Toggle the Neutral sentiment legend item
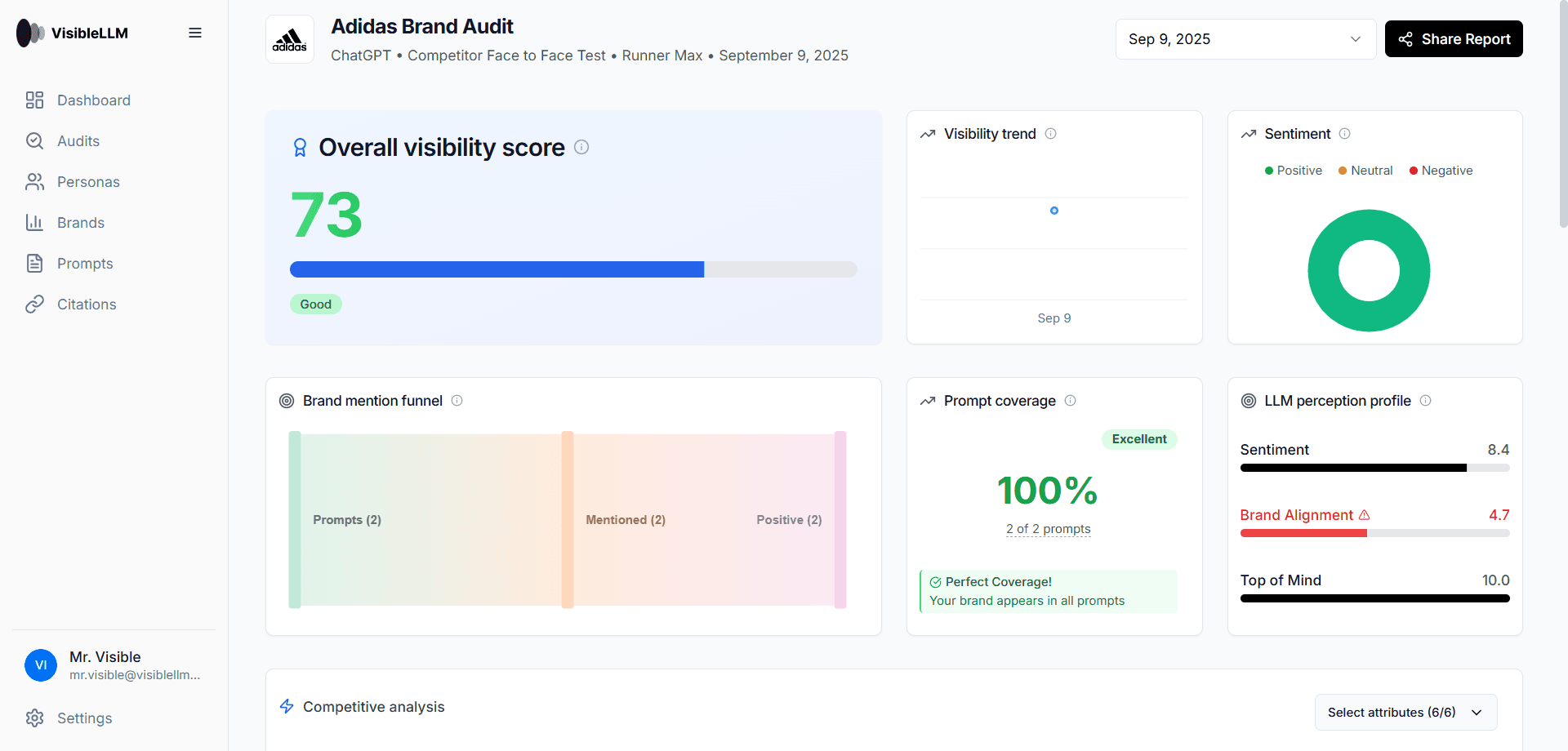The height and width of the screenshot is (751, 1568). [x=1365, y=171]
